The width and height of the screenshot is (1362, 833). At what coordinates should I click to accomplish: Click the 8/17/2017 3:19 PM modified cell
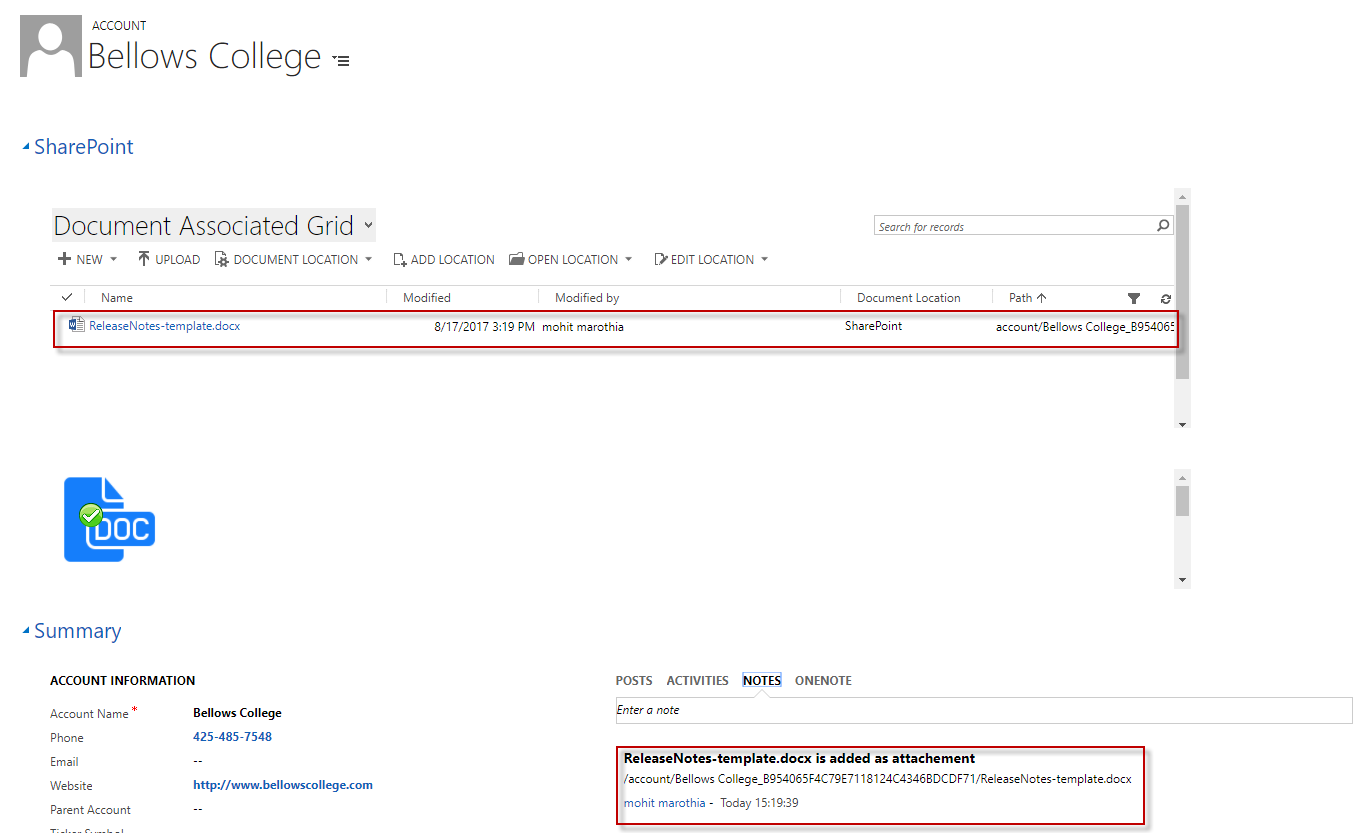coord(484,327)
